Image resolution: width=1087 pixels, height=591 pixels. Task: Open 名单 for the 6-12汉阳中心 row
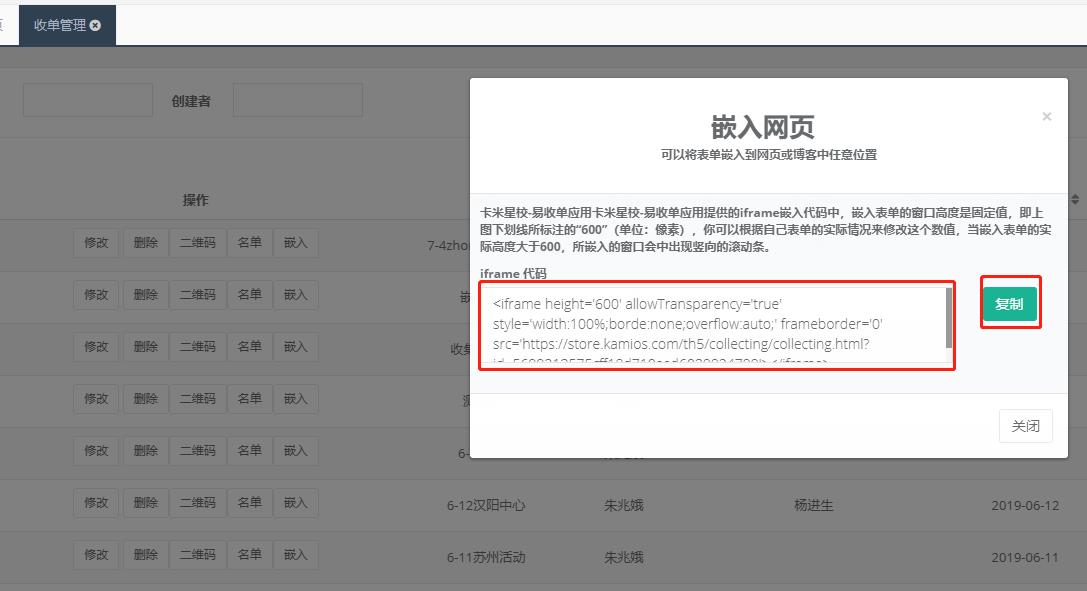tap(250, 503)
